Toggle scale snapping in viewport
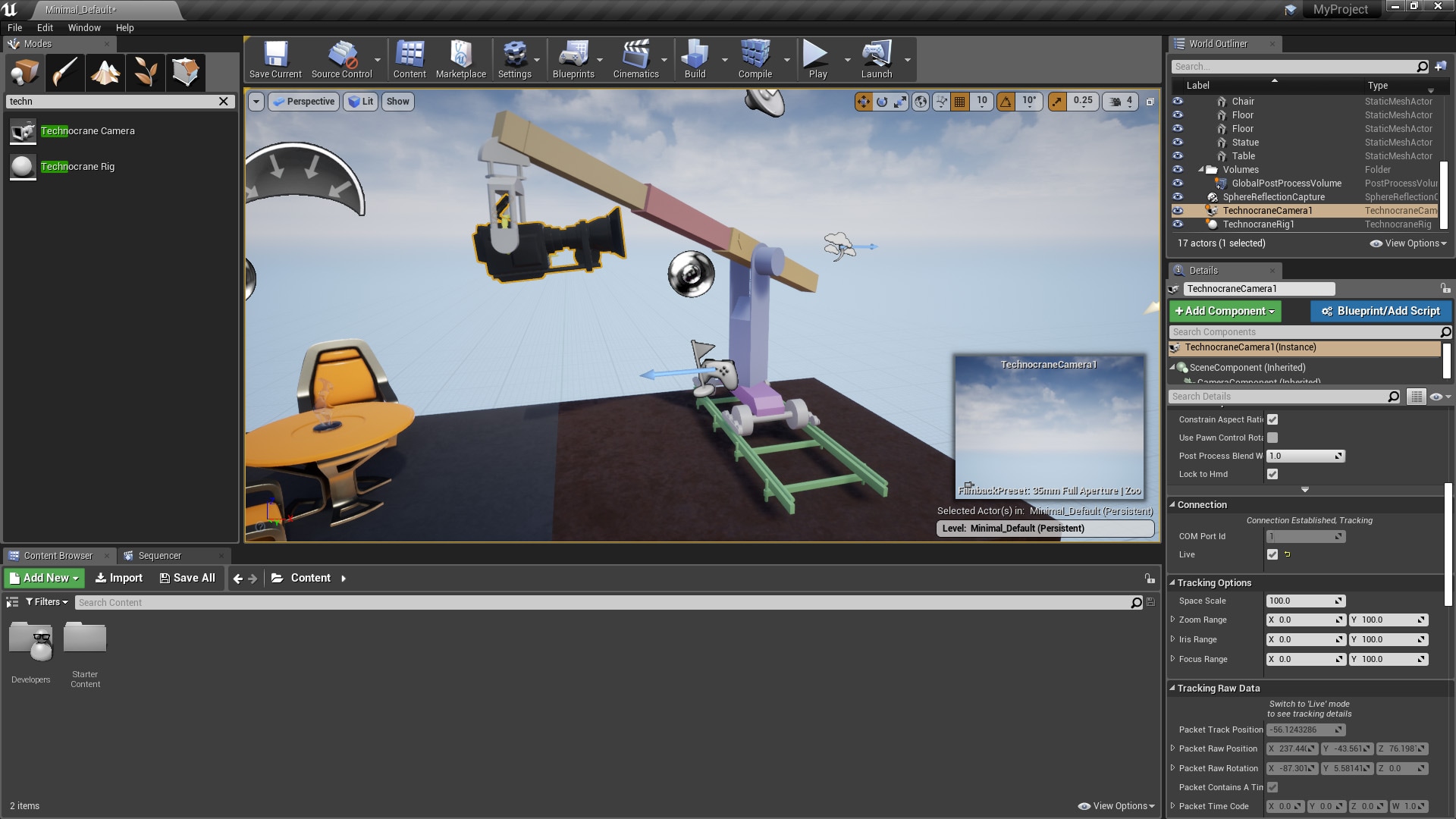Image resolution: width=1456 pixels, height=819 pixels. tap(1057, 102)
